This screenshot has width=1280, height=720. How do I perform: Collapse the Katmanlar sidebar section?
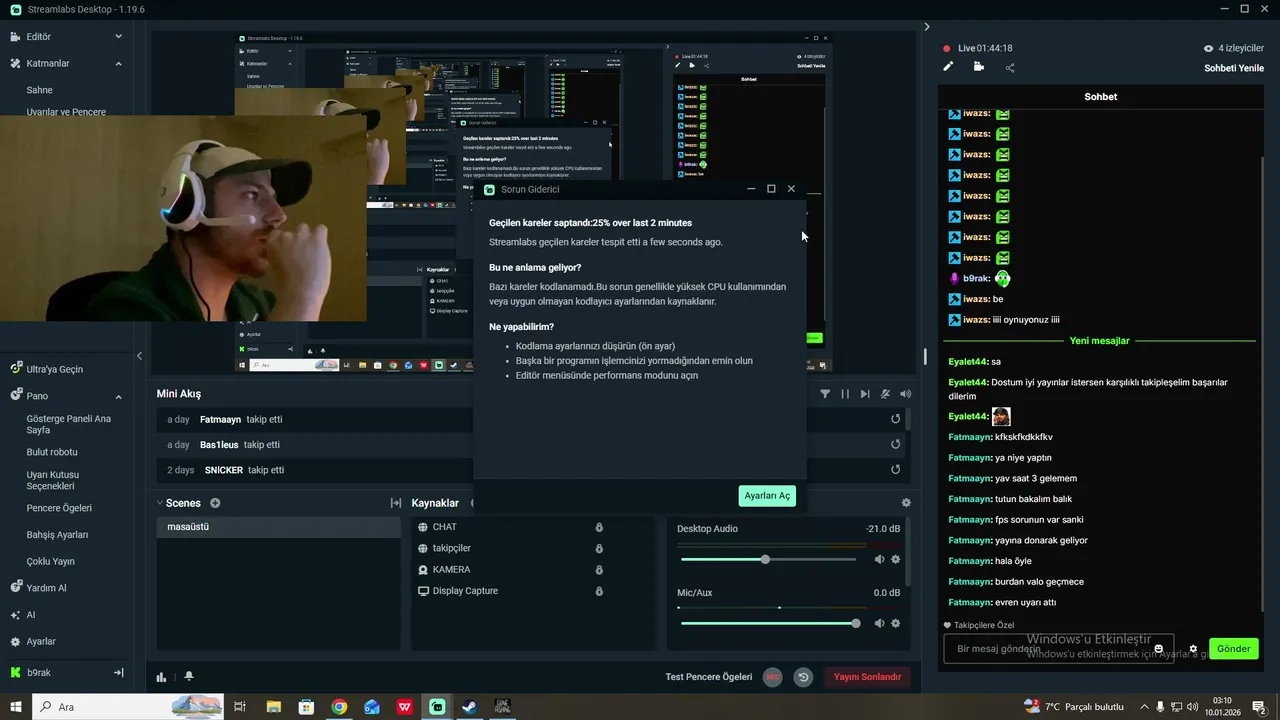point(118,63)
